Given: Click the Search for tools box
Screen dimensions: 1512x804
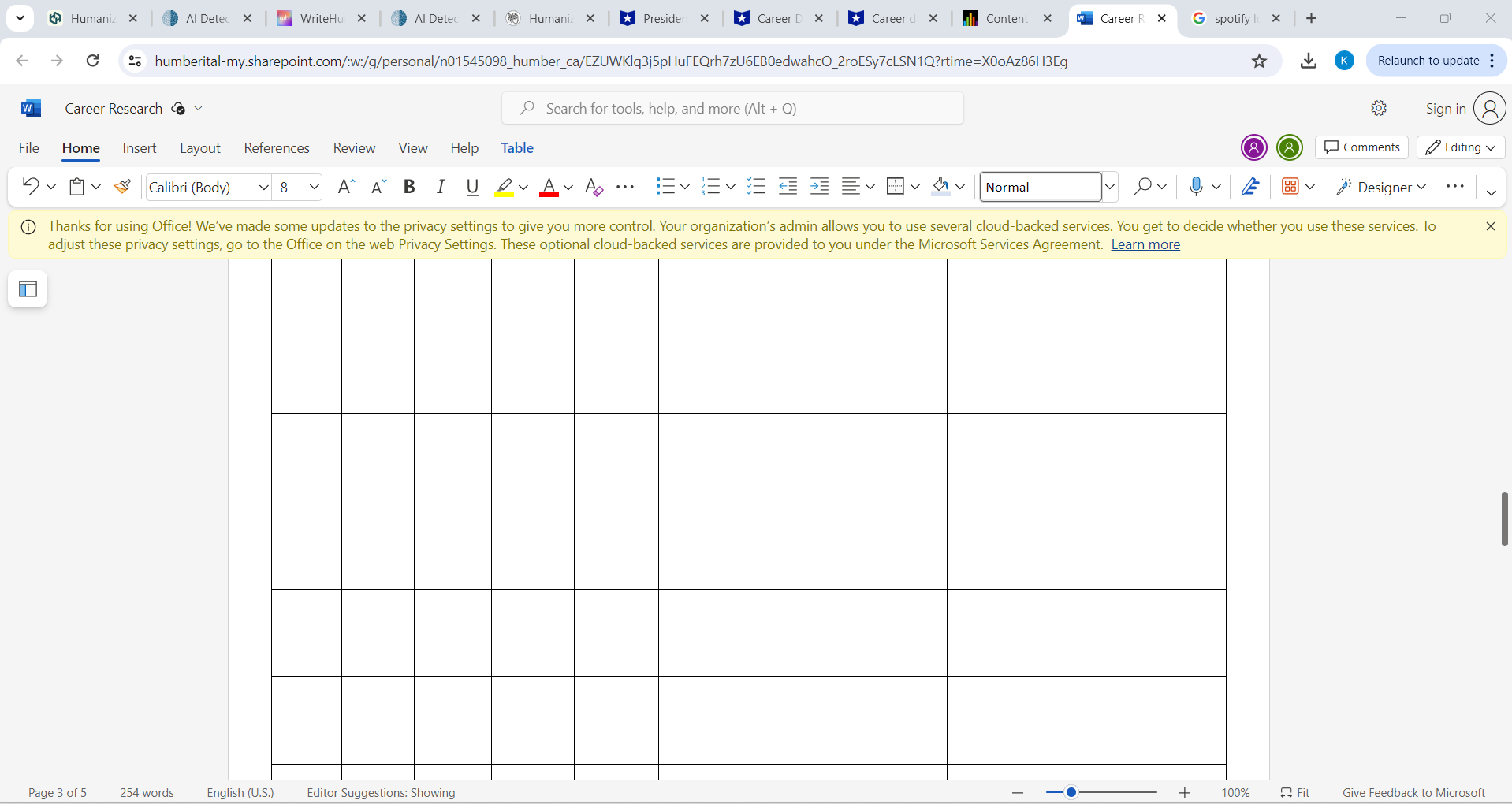Looking at the screenshot, I should click(x=732, y=109).
